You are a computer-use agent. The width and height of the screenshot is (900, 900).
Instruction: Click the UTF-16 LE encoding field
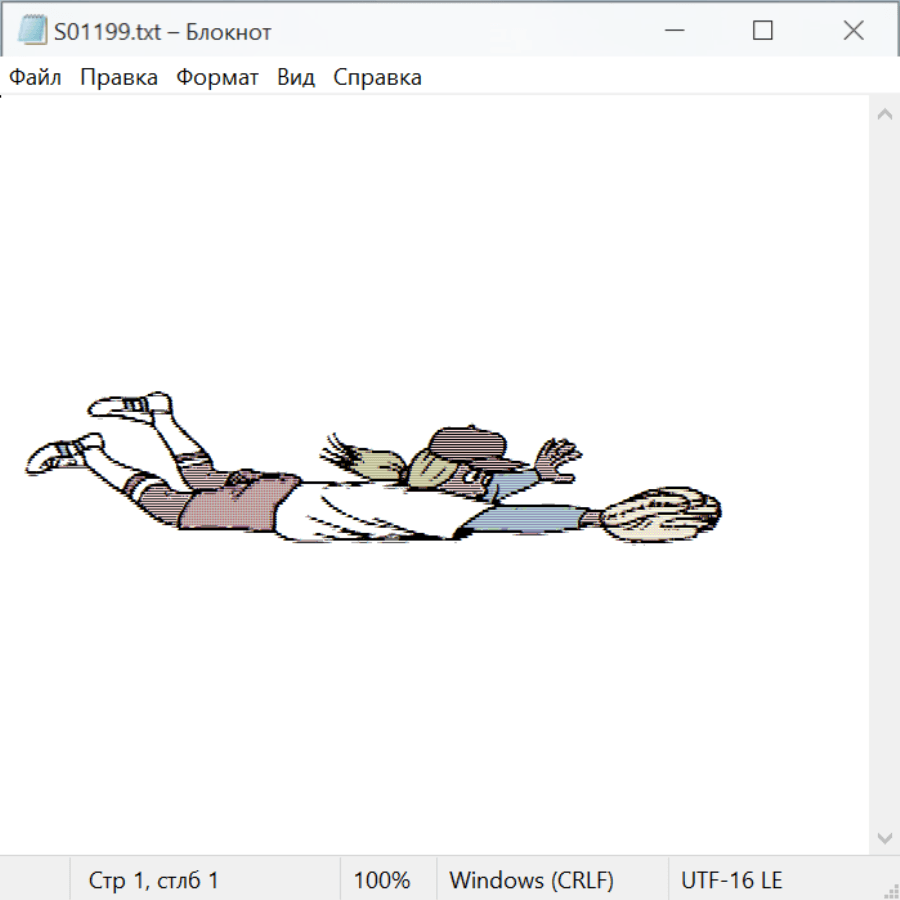click(x=731, y=881)
